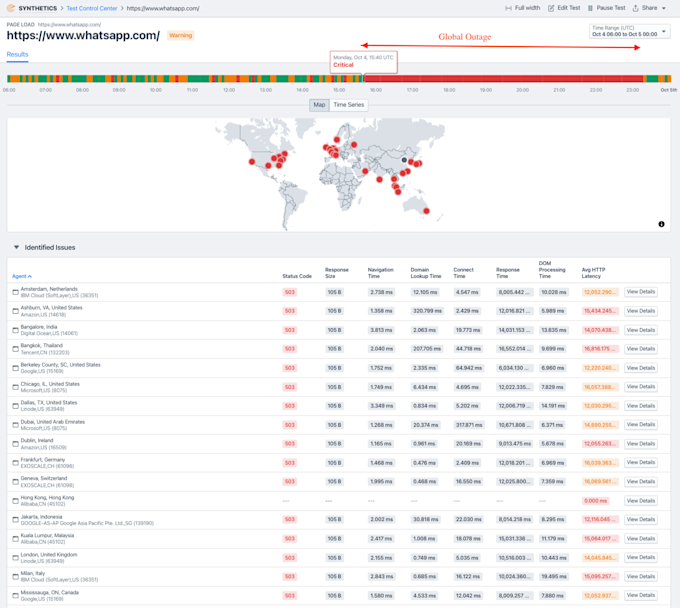Screen dimensions: 680x608
Task: Click the Domain Lookup Time column header
Action: [x=425, y=273]
